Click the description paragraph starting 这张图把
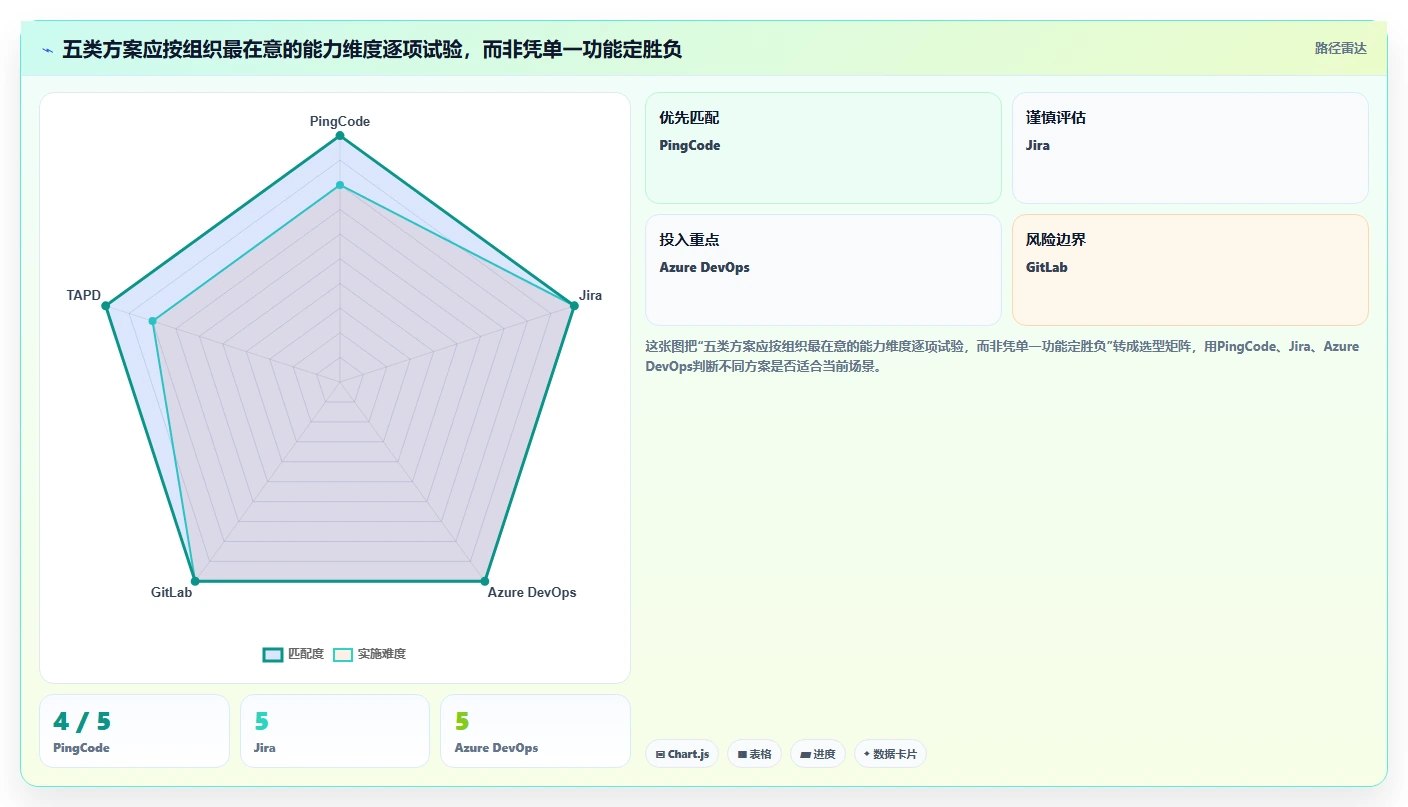The width and height of the screenshot is (1408, 807). [x=1002, y=356]
